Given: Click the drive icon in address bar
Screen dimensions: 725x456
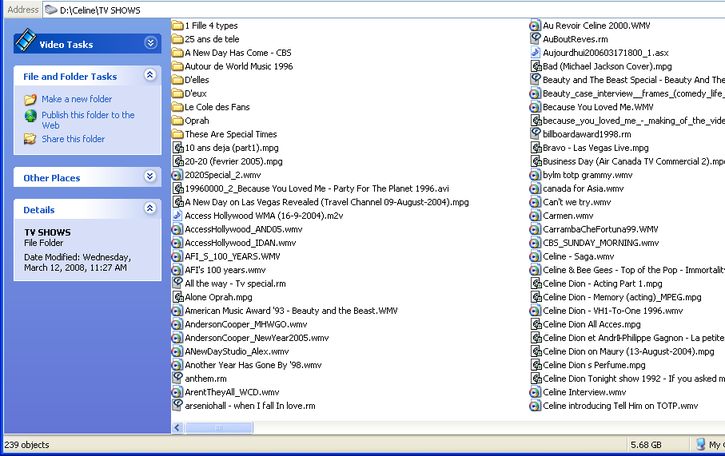Looking at the screenshot, I should pos(51,10).
